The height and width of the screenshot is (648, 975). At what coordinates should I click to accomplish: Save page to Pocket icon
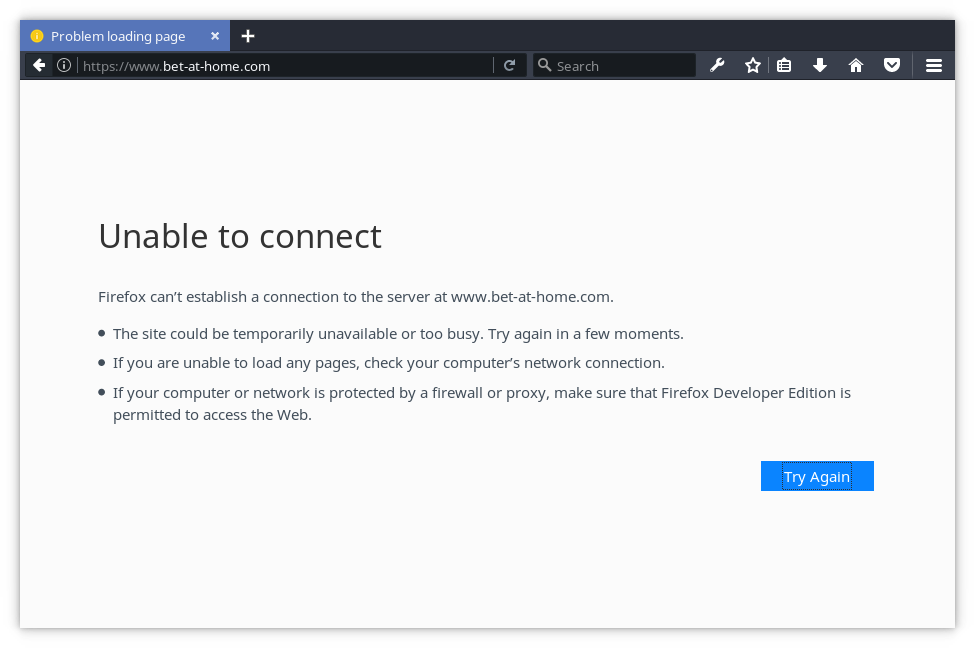pyautogui.click(x=892, y=65)
